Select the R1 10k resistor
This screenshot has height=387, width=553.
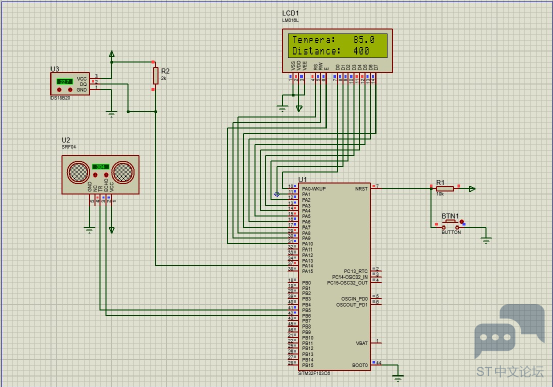pos(445,189)
